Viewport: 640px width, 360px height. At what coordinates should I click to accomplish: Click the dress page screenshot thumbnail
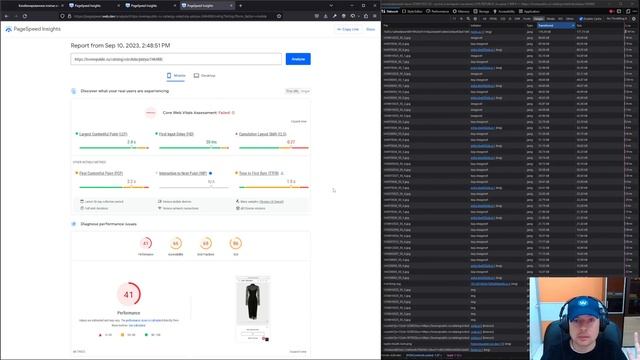click(x=253, y=309)
